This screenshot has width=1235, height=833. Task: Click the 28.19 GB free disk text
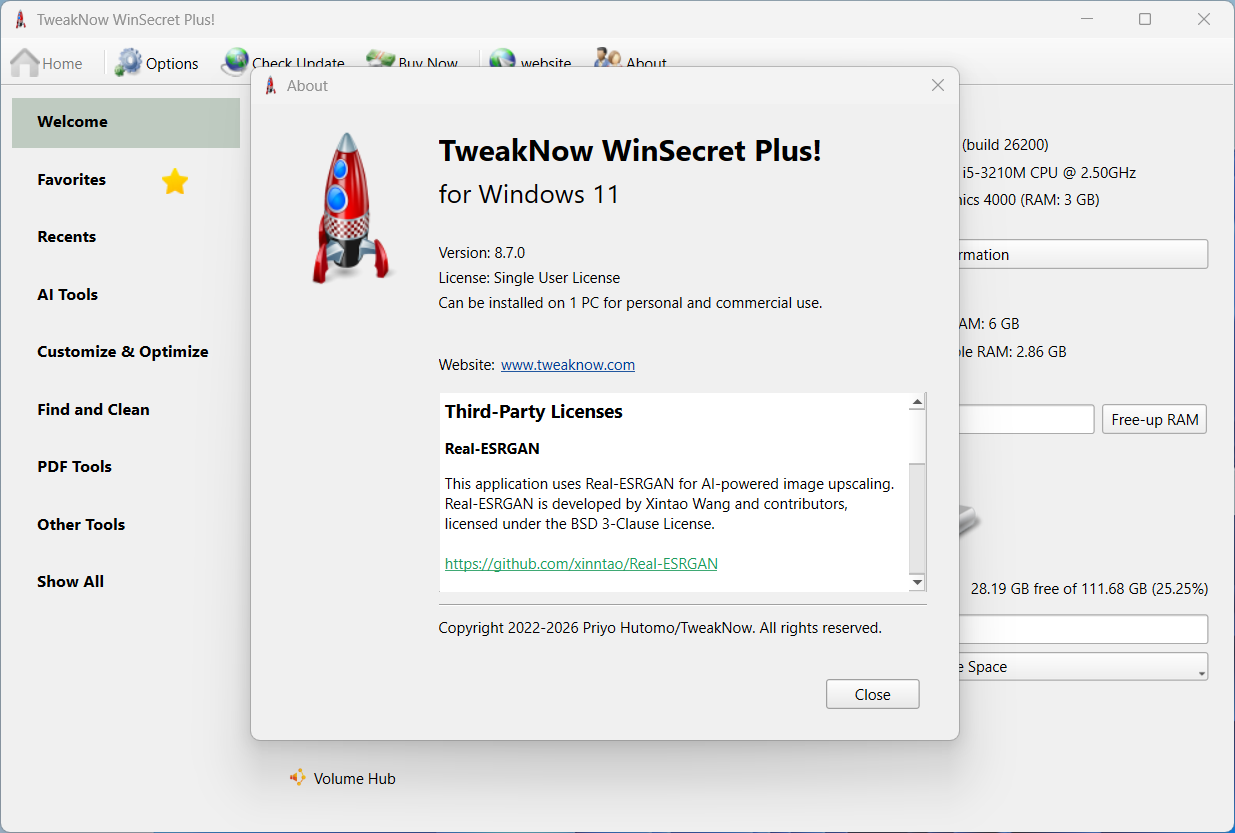(x=1089, y=589)
